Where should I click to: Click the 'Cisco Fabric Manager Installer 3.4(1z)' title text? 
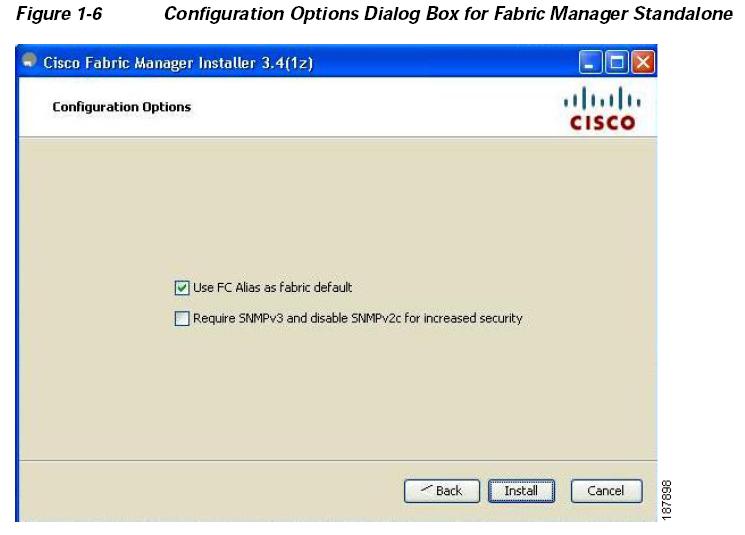(178, 63)
